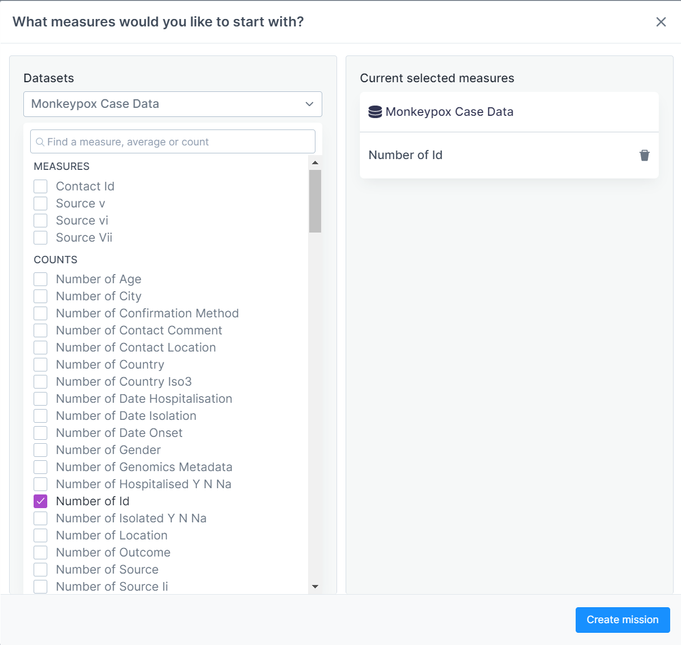Viewport: 681px width, 645px height.
Task: Expand dataset list using chevron arrow
Action: [x=309, y=104]
